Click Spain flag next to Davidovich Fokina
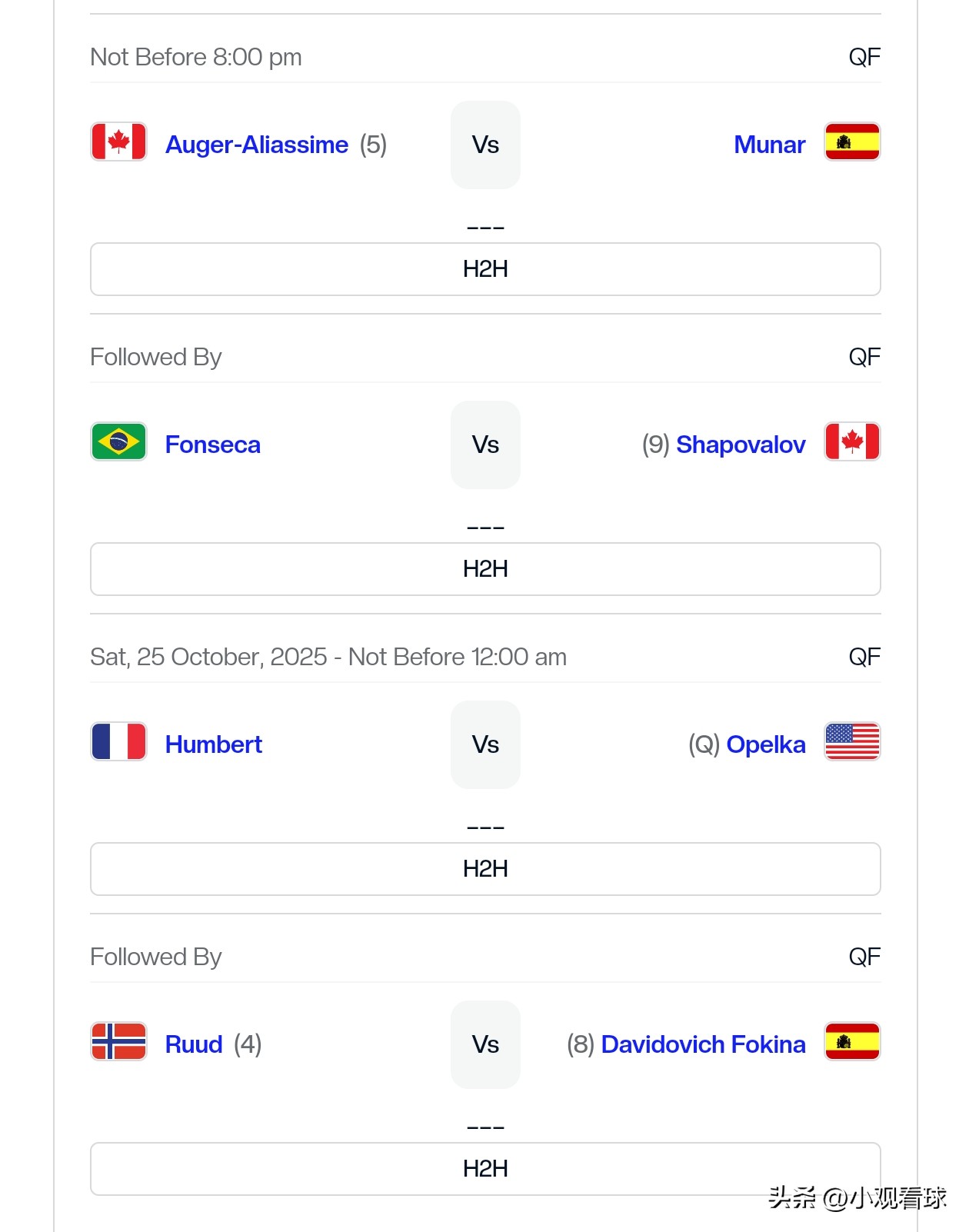This screenshot has width=969, height=1232. pos(852,1041)
